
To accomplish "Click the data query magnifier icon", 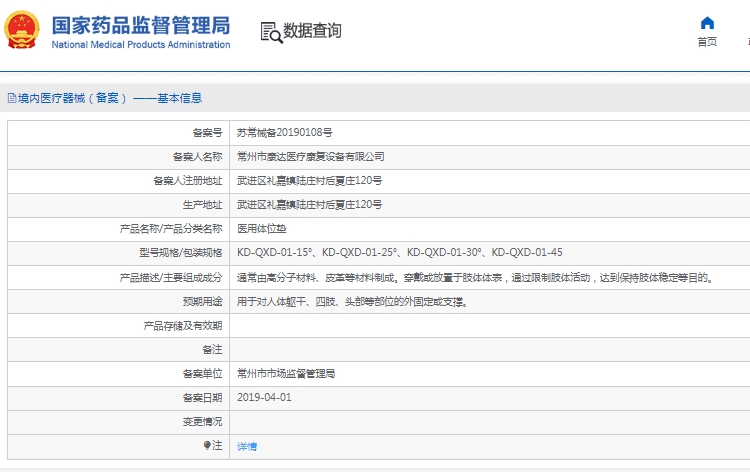I will point(271,33).
